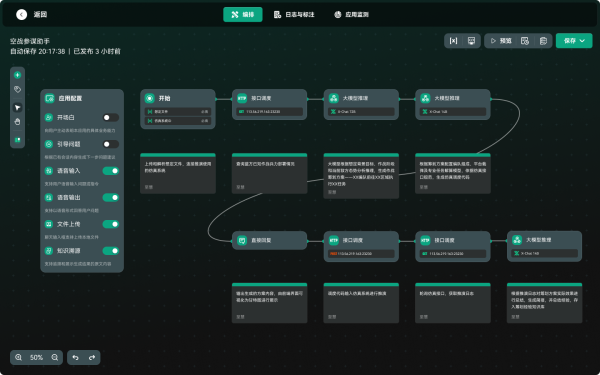Click the 语音输入 label text

coord(68,171)
